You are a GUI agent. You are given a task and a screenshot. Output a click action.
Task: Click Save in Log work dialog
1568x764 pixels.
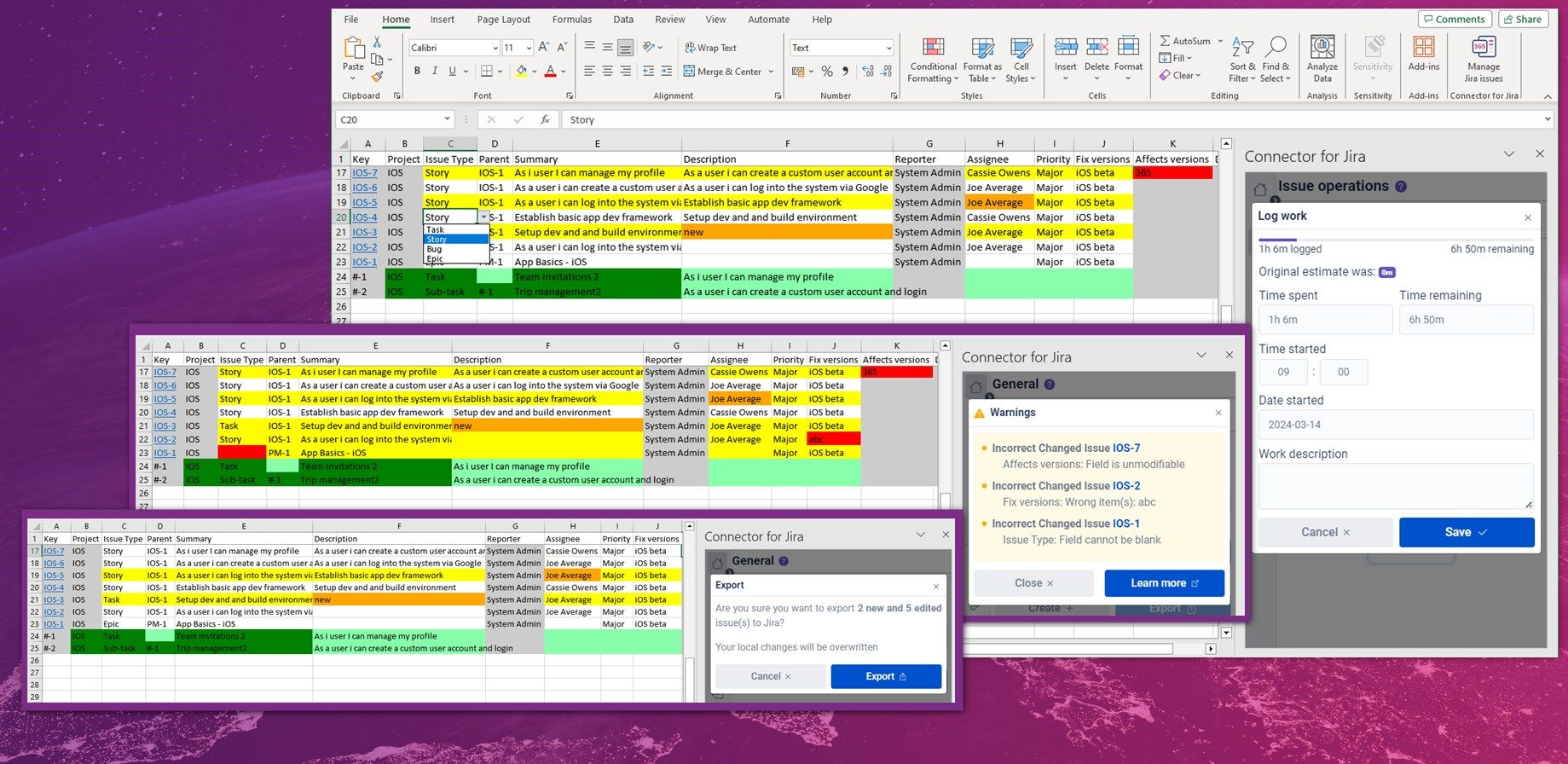(x=1467, y=532)
